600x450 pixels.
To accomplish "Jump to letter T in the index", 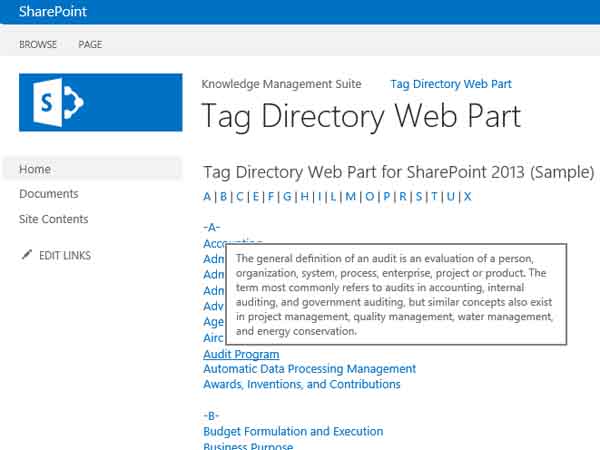I will [434, 196].
